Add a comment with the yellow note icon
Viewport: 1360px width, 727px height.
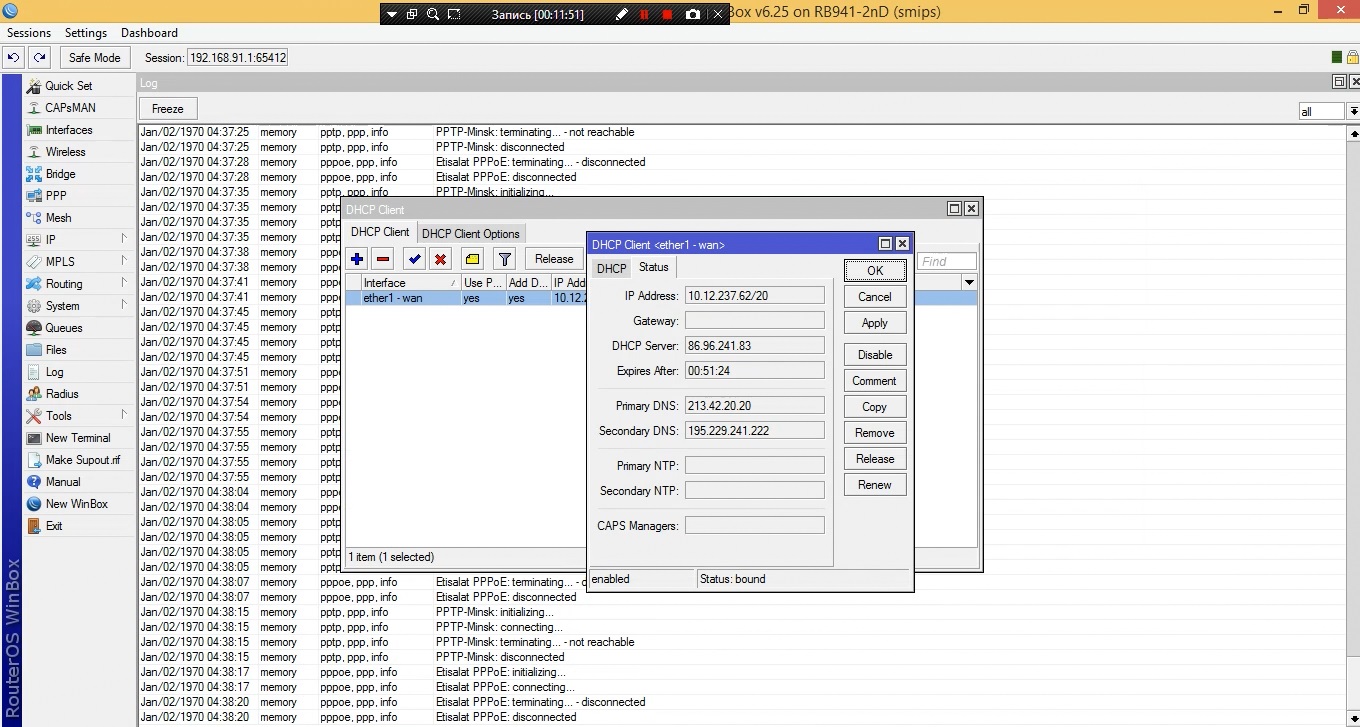[473, 259]
